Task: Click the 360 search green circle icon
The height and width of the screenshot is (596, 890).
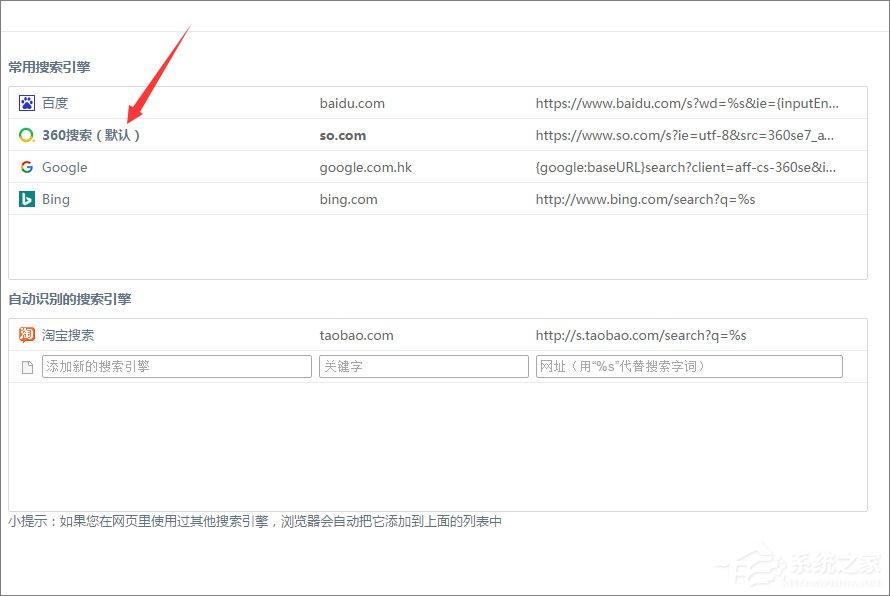Action: click(x=27, y=135)
